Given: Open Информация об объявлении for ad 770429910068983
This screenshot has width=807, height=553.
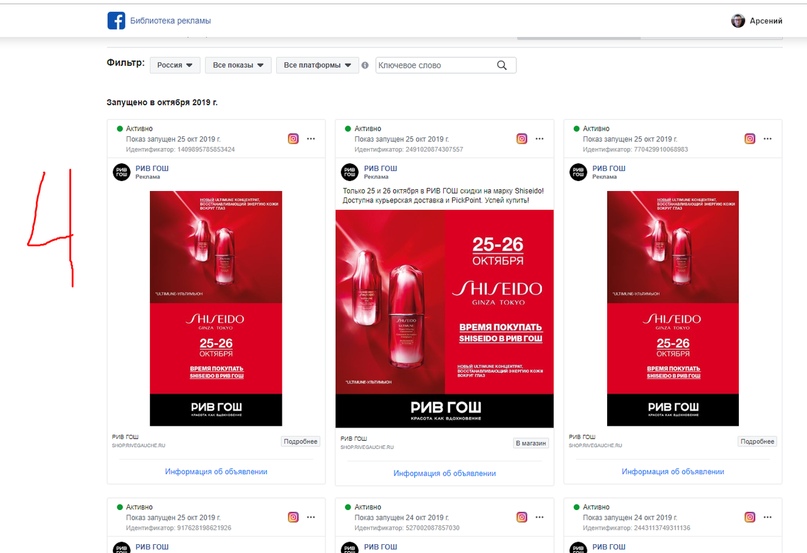Looking at the screenshot, I should [673, 472].
